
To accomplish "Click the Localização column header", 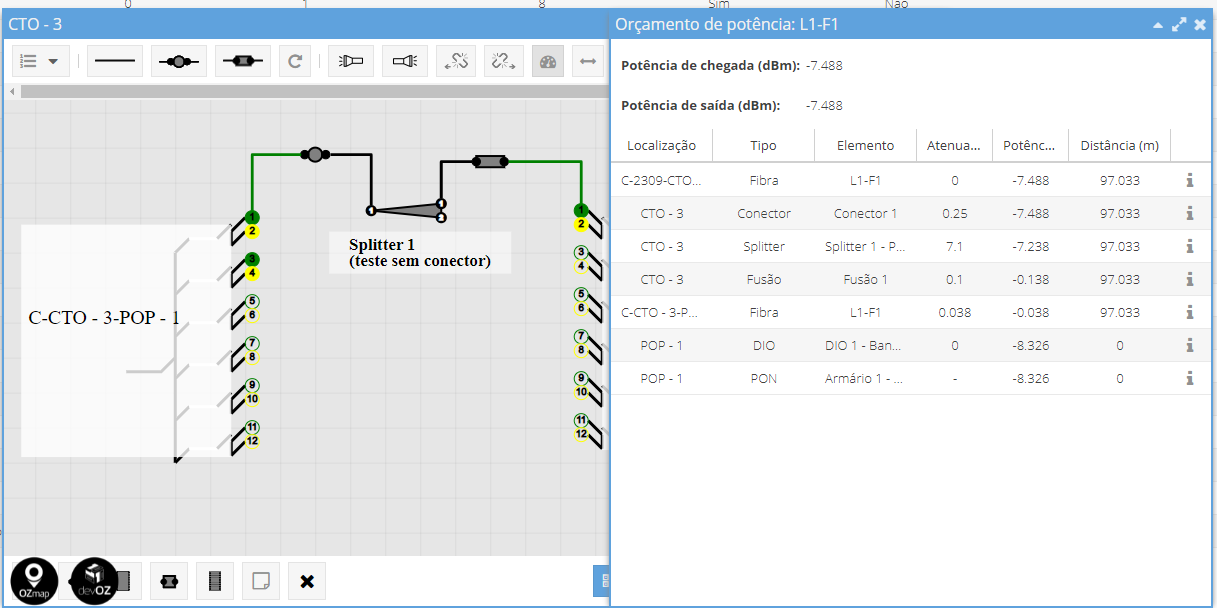I will tap(661, 145).
